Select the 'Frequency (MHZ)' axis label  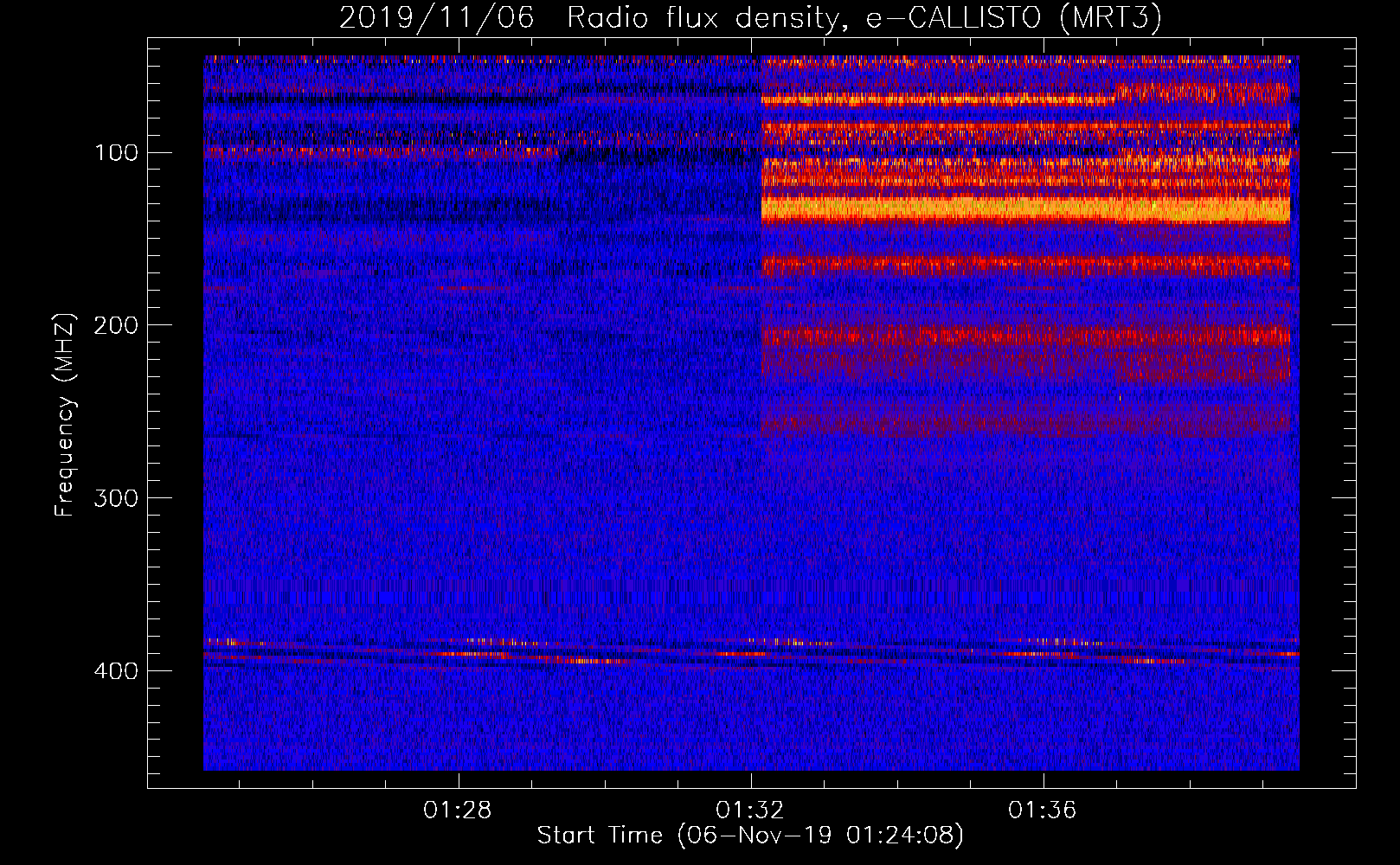pos(65,415)
